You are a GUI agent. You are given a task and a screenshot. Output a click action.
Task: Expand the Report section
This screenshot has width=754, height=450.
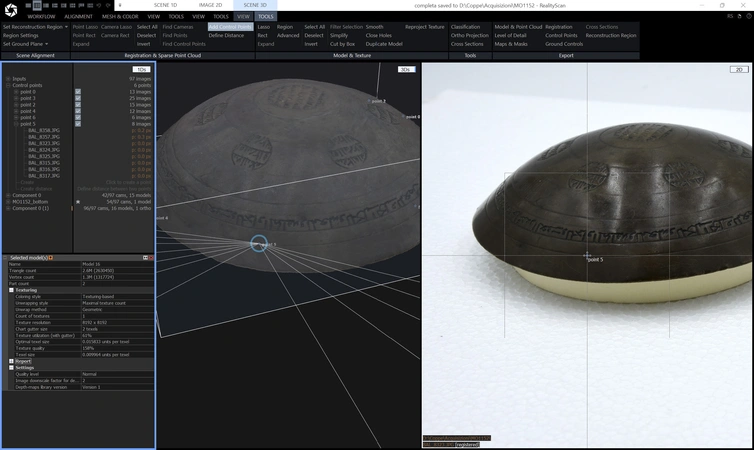pos(11,361)
